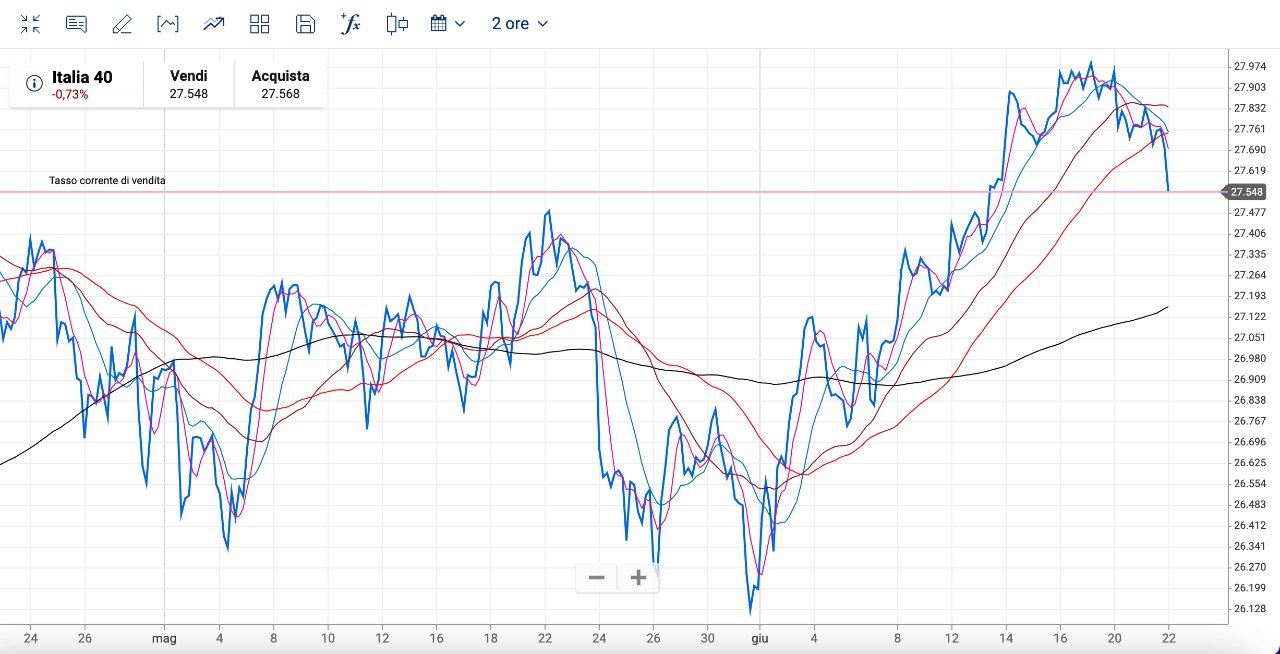This screenshot has height=654, width=1280.
Task: Click the info icon beside Italia 40
Action: tap(34, 83)
